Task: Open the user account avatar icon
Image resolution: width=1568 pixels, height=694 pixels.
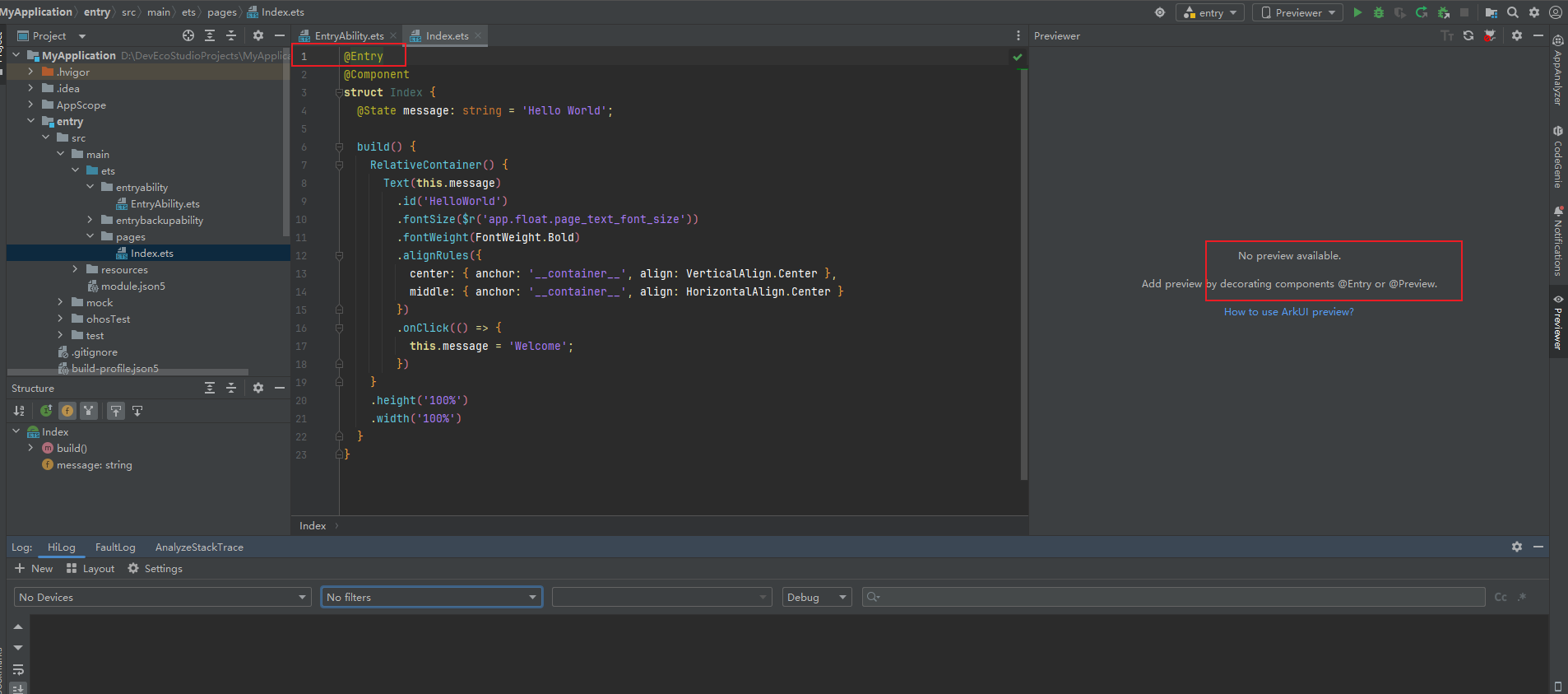Action: pyautogui.click(x=1556, y=12)
